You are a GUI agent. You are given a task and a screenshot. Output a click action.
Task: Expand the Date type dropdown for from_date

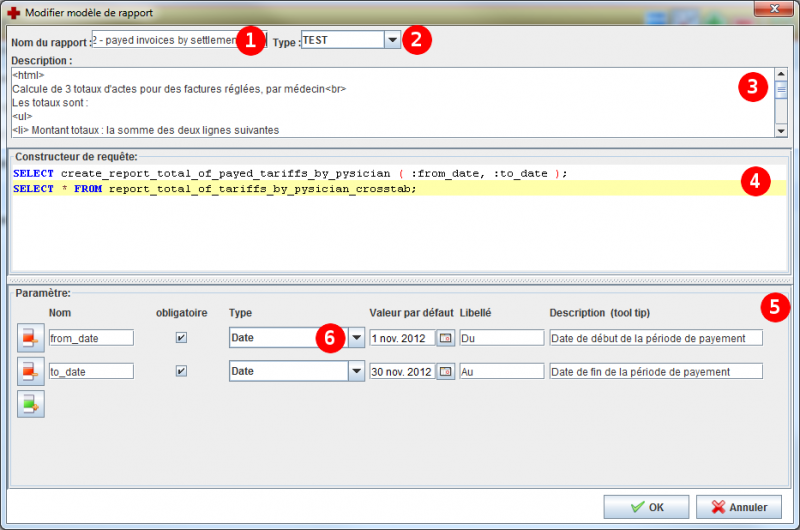355,338
